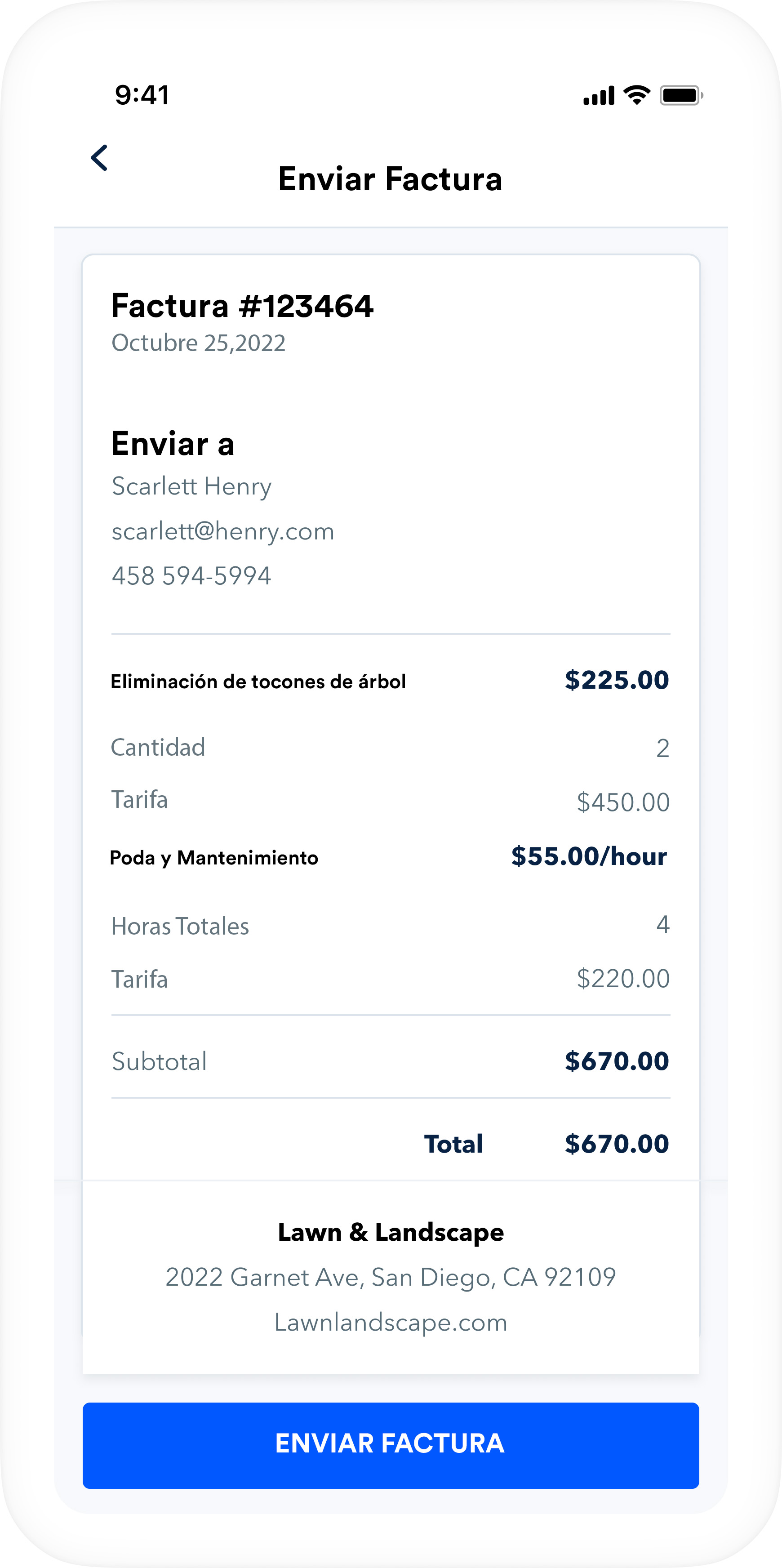
Task: Tap the phone number 458 594-5994
Action: [191, 576]
